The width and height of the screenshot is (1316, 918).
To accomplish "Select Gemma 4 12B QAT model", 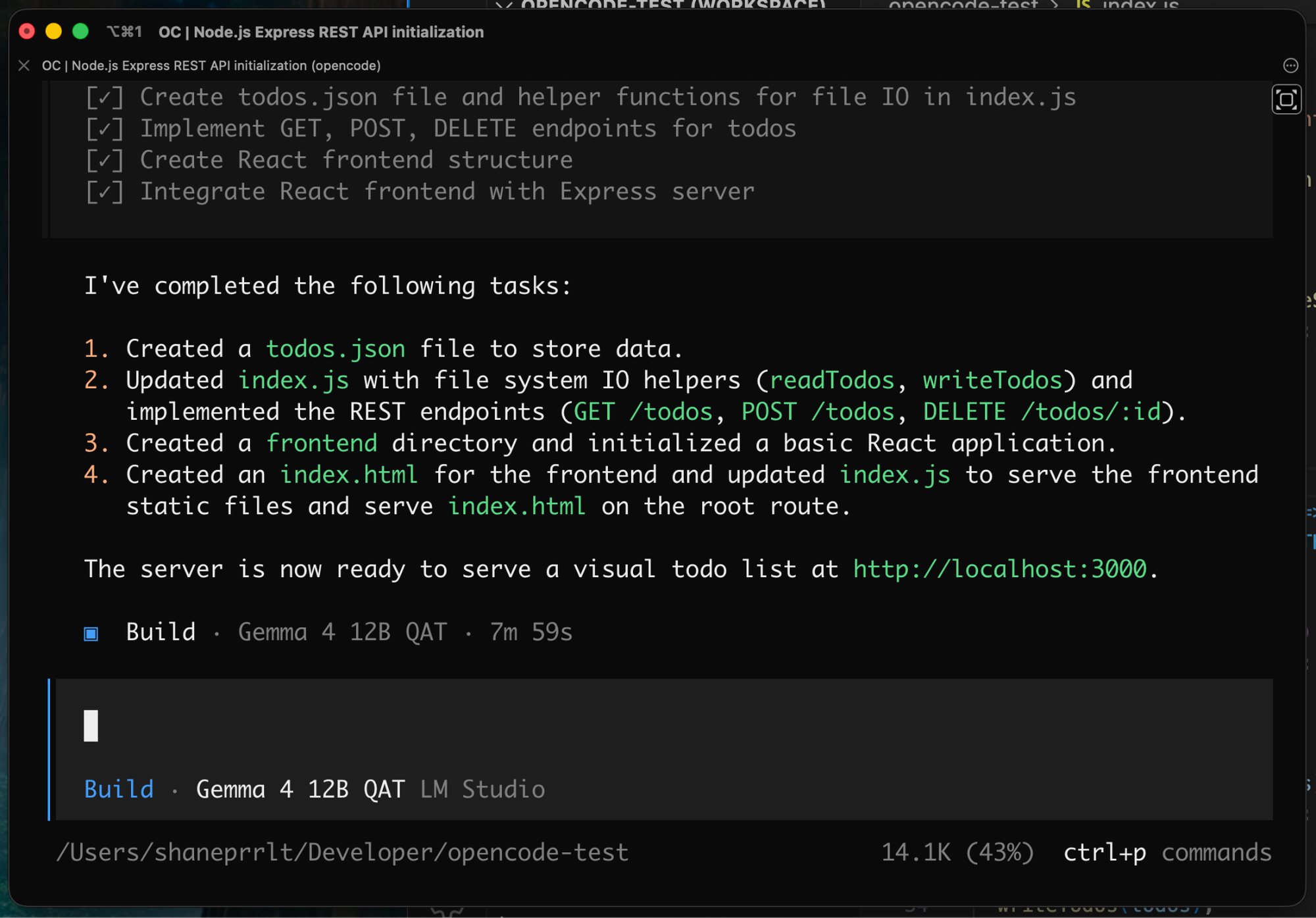I will point(300,790).
